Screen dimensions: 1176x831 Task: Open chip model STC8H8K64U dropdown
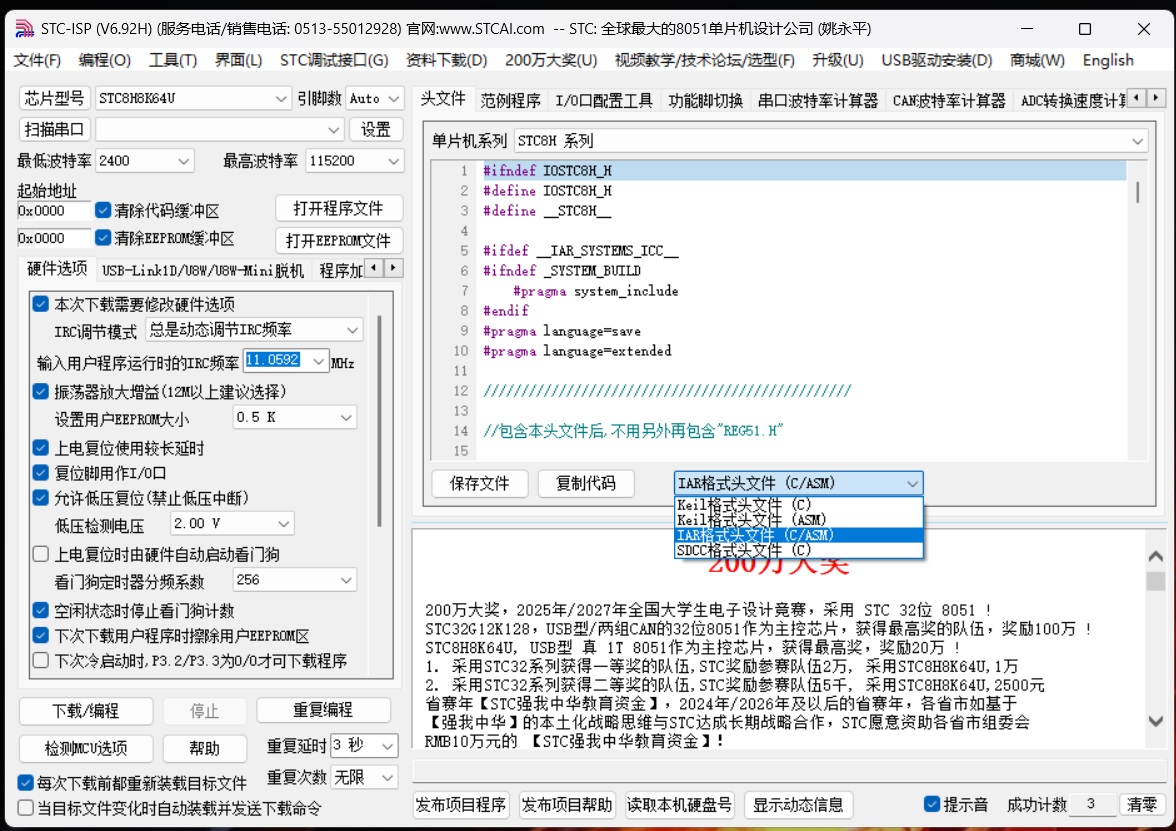click(193, 98)
